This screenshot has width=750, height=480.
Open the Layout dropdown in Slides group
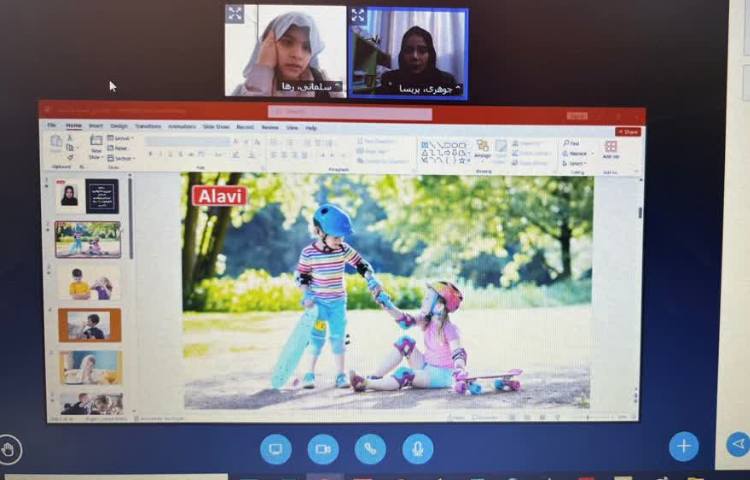point(123,138)
